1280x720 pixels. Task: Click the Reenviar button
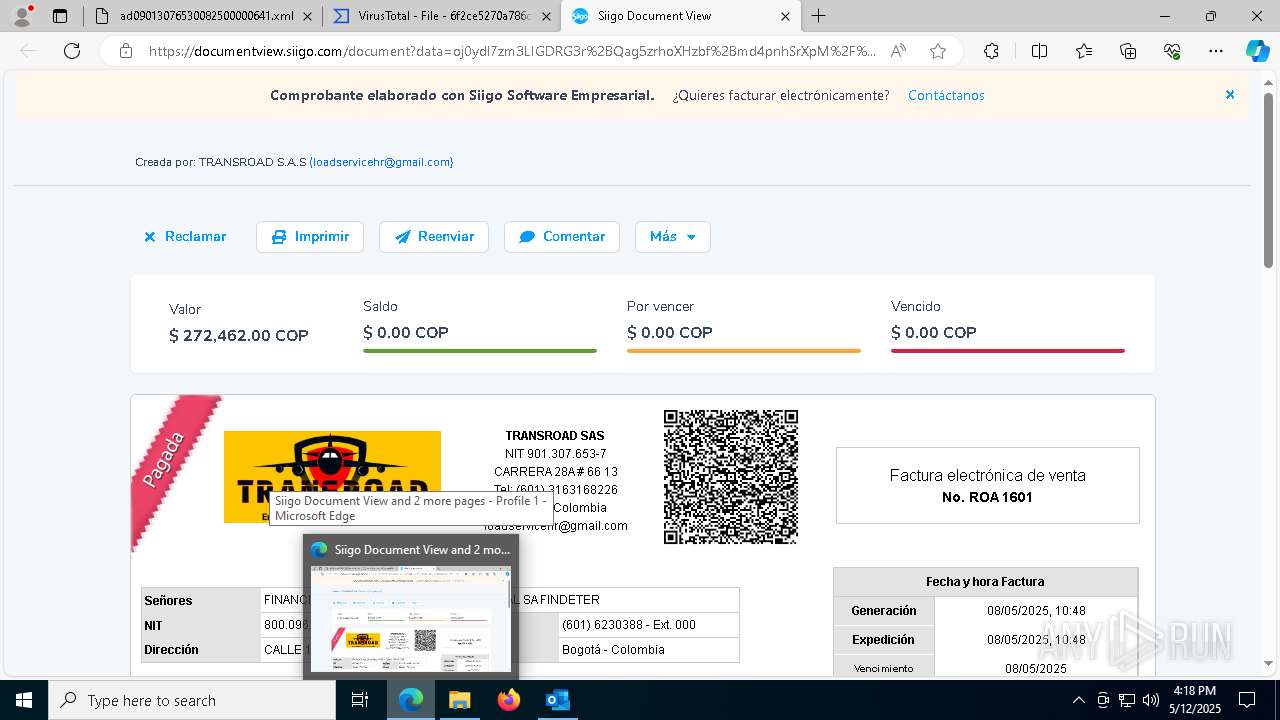coord(434,237)
